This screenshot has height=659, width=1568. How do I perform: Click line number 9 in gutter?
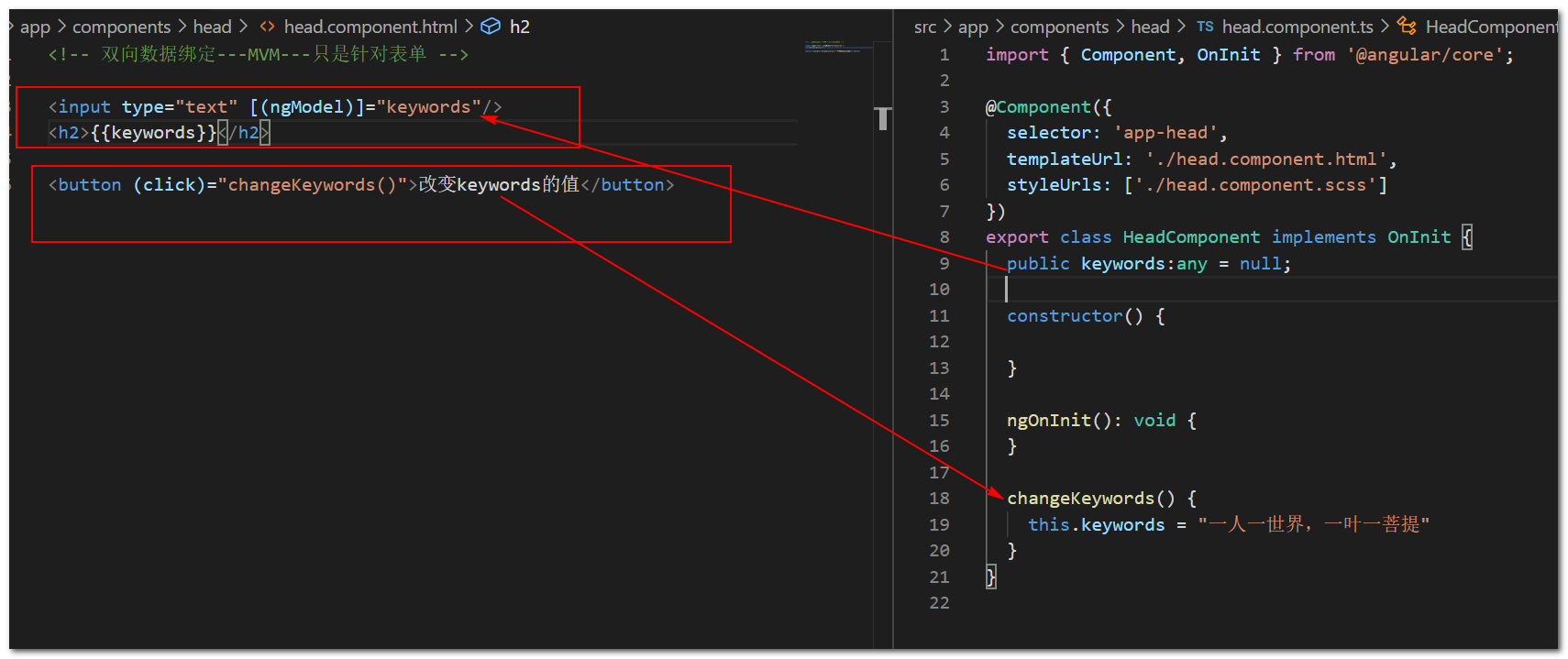[x=944, y=264]
